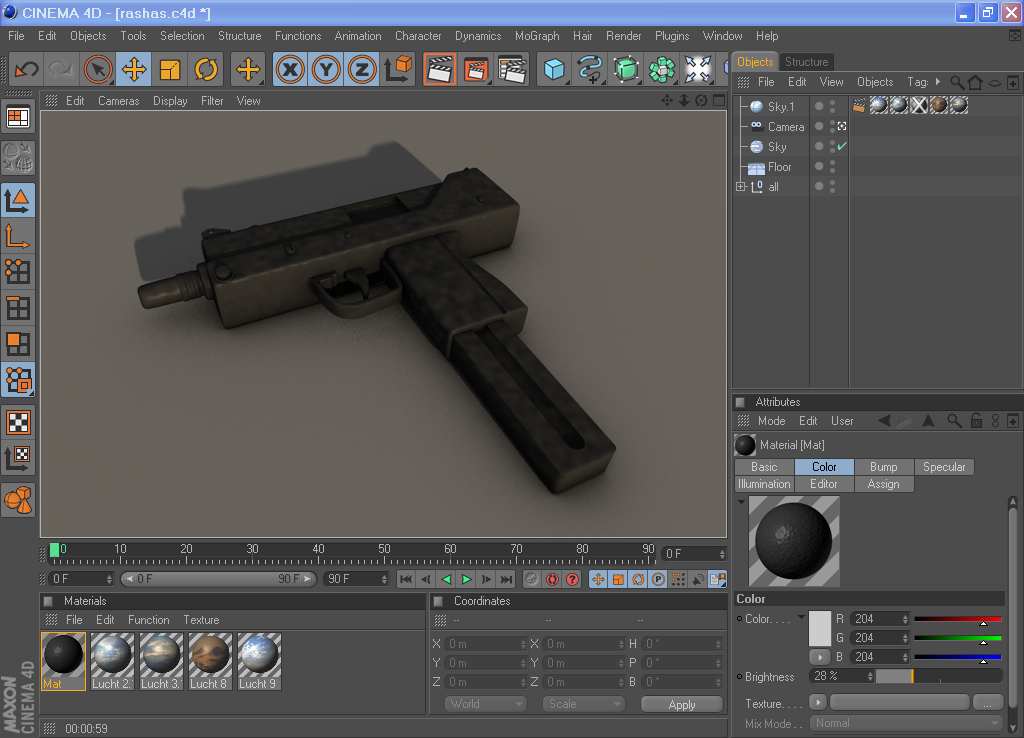Open the Render menu in the main menu bar
1024x738 pixels.
coord(624,36)
